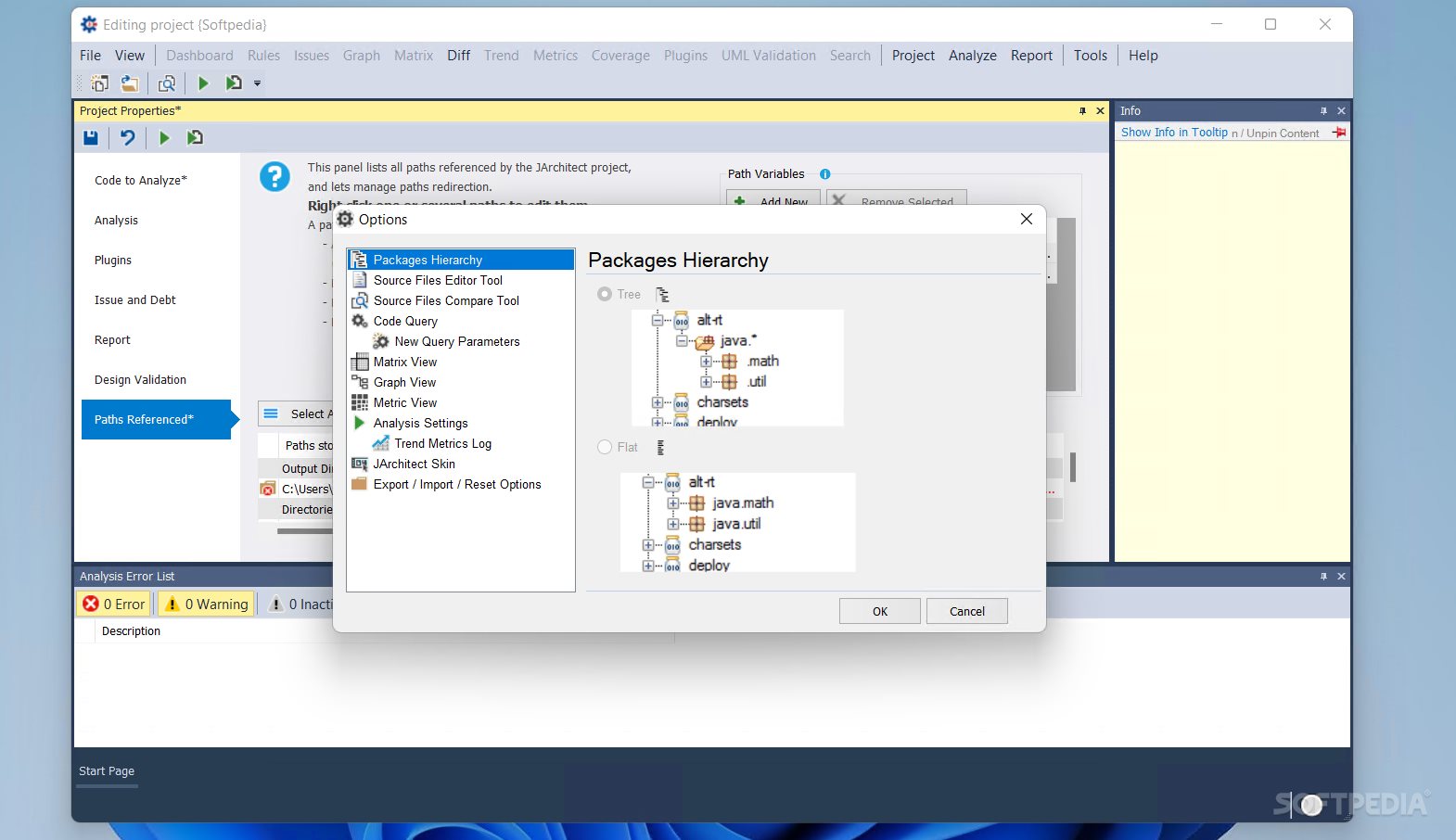The width and height of the screenshot is (1456, 840).
Task: Select New Query Parameters option
Action: tap(457, 341)
